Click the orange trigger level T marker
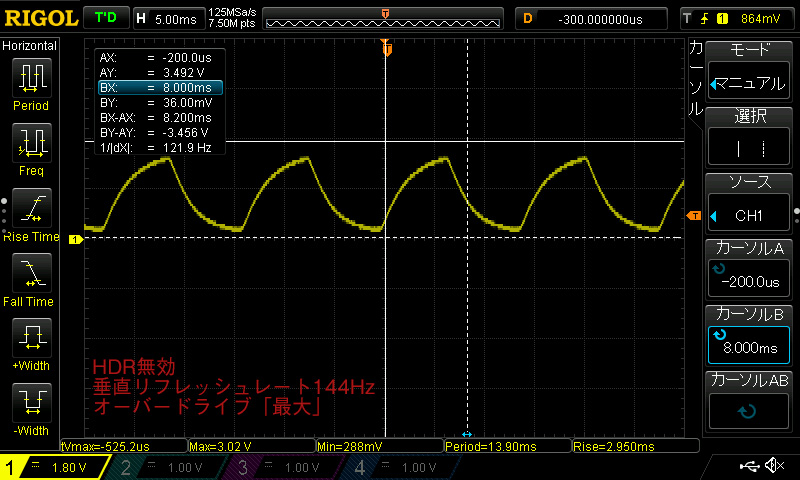 tap(694, 216)
